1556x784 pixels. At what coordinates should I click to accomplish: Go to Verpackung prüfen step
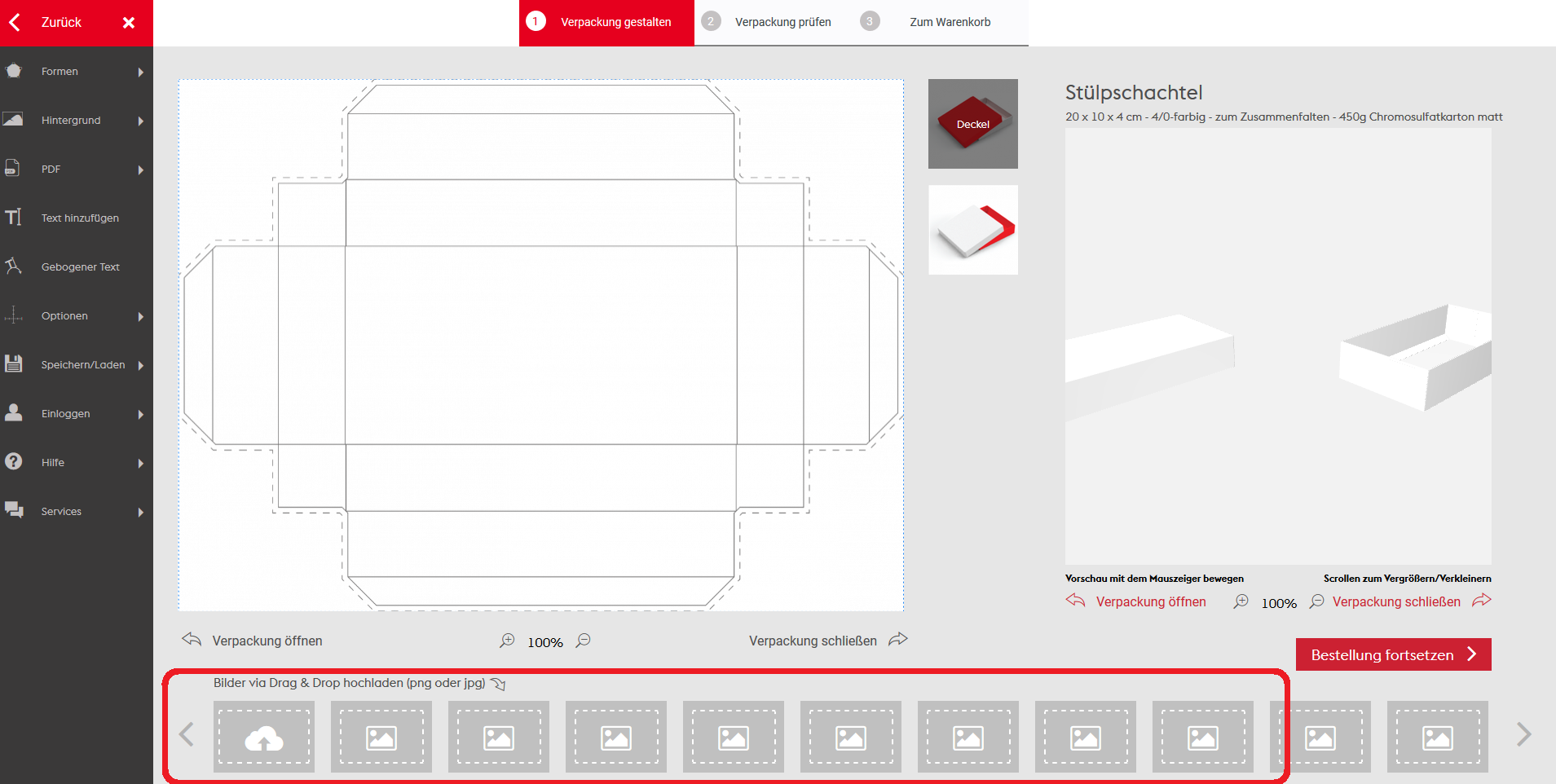coord(782,22)
